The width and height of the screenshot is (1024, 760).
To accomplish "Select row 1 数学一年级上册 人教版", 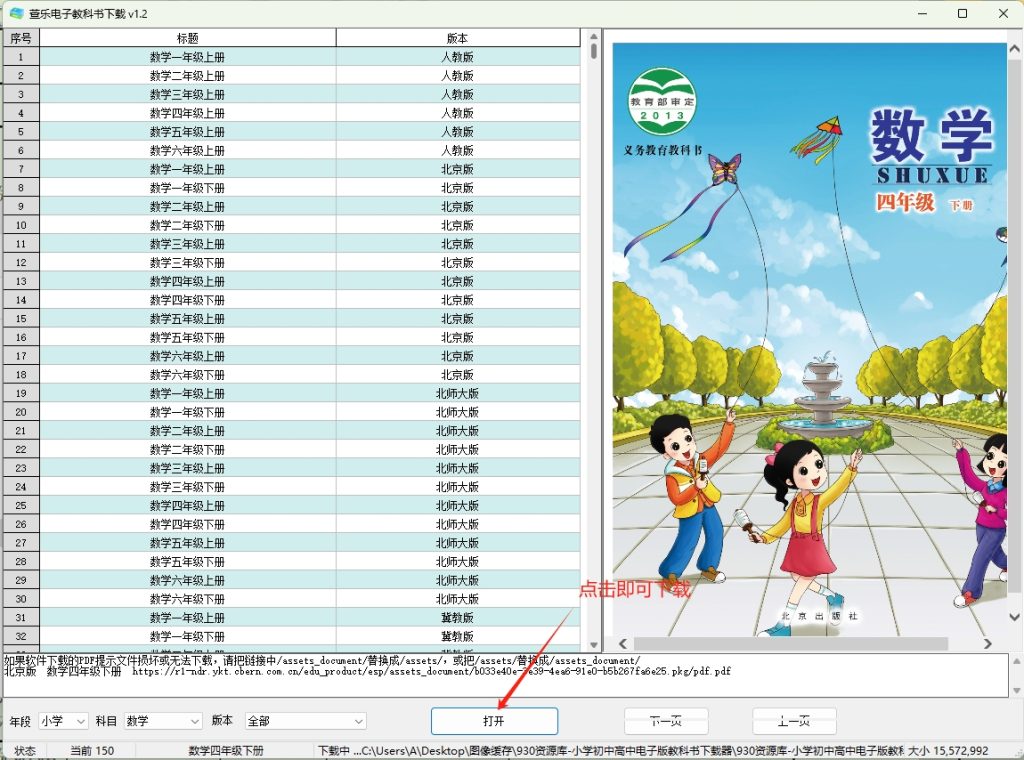I will [188, 57].
